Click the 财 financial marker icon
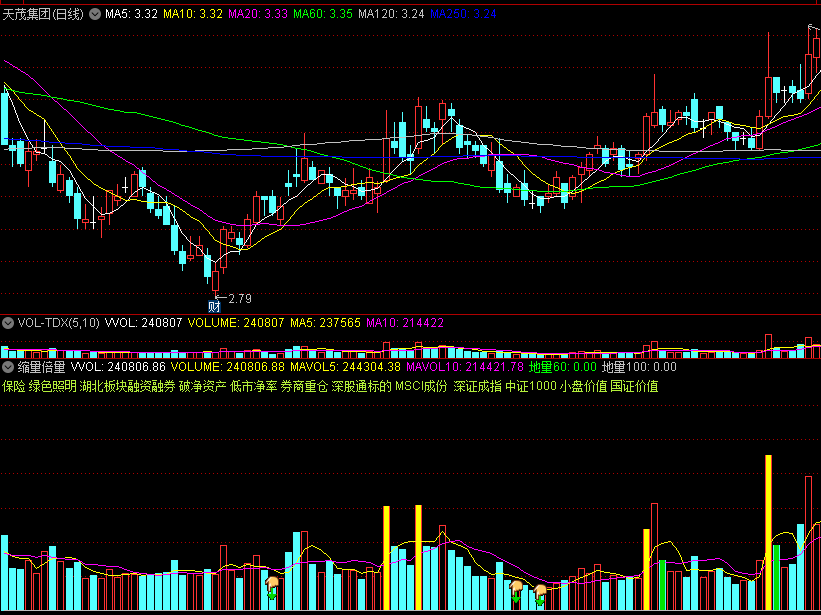 (x=214, y=307)
